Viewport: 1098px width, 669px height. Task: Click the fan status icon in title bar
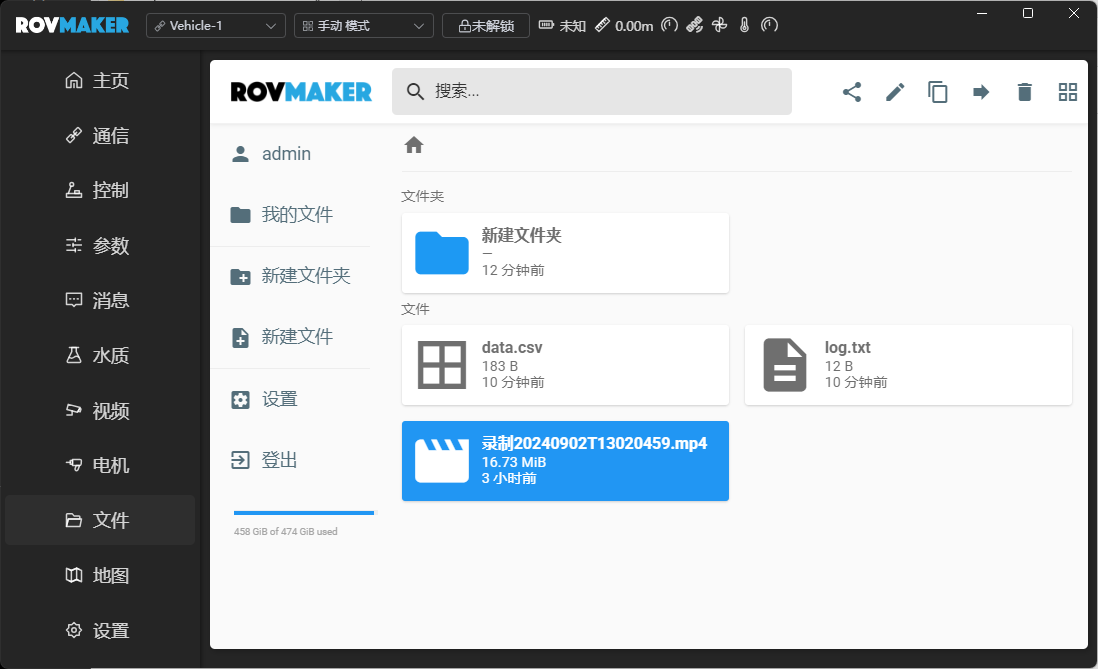pos(719,25)
